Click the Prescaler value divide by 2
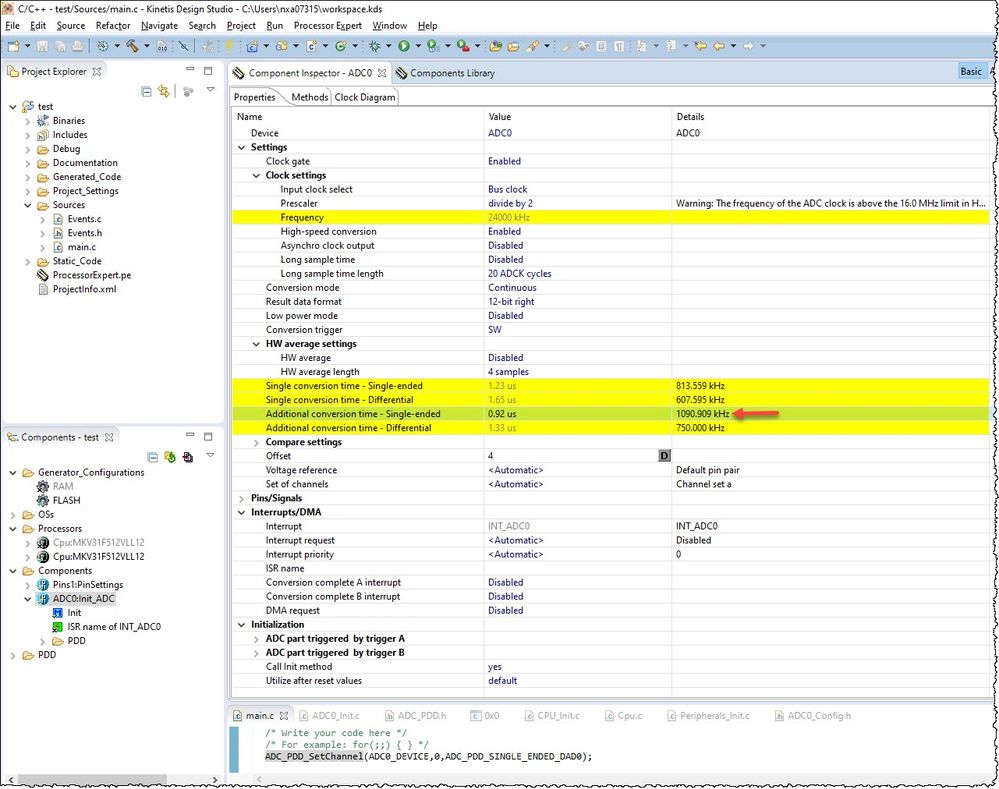The width and height of the screenshot is (999, 789). tap(510, 203)
